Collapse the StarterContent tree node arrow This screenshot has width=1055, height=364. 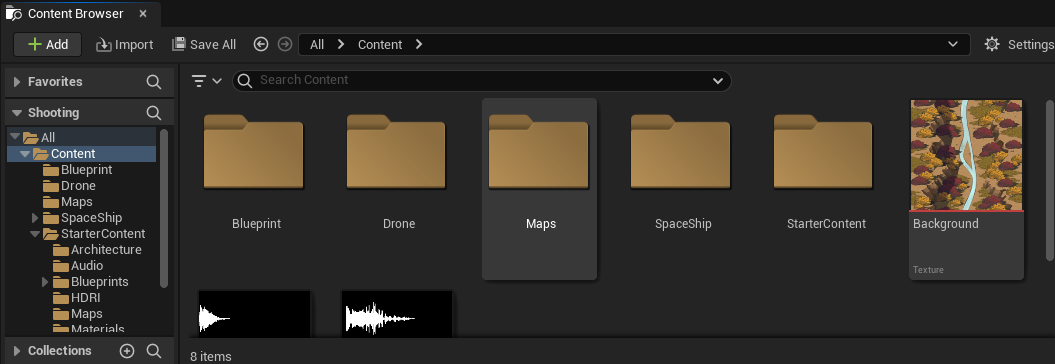click(x=35, y=234)
